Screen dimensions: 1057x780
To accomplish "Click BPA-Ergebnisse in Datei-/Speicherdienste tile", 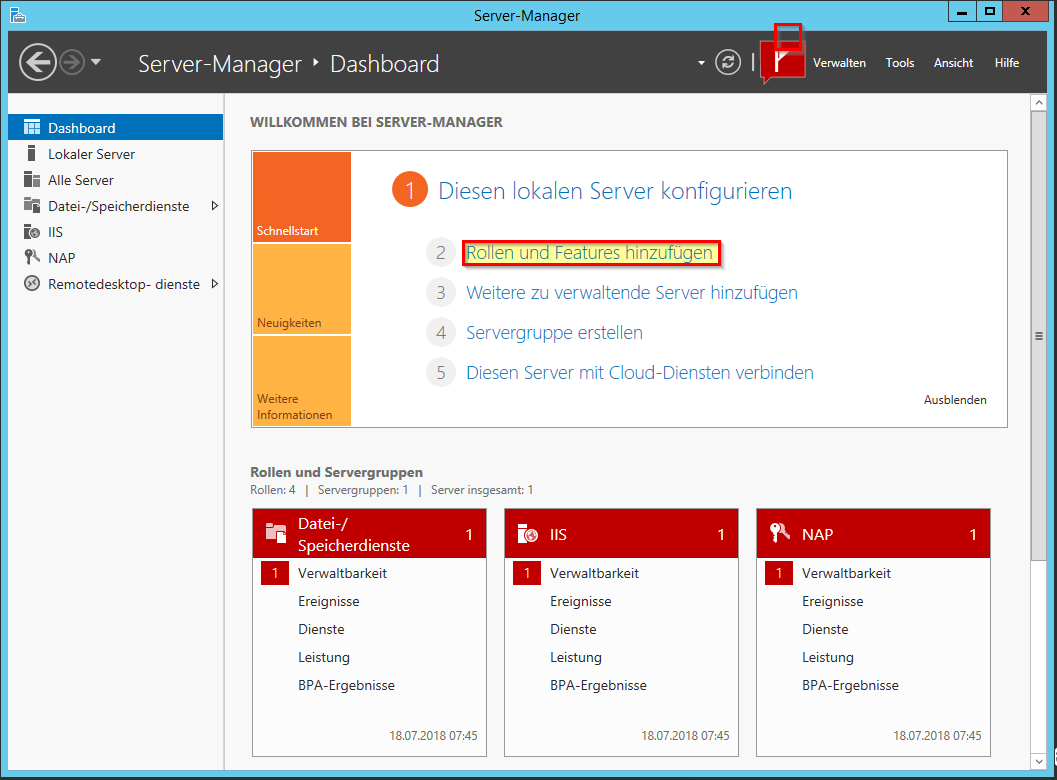I will 346,685.
